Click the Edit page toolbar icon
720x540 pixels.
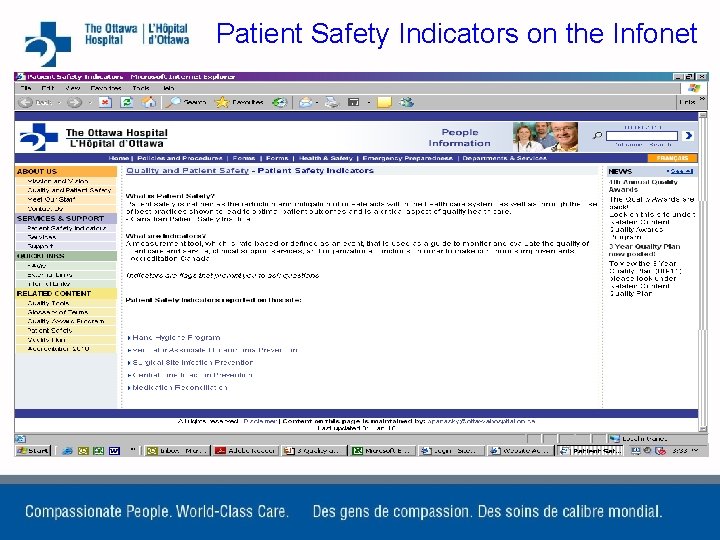(353, 102)
